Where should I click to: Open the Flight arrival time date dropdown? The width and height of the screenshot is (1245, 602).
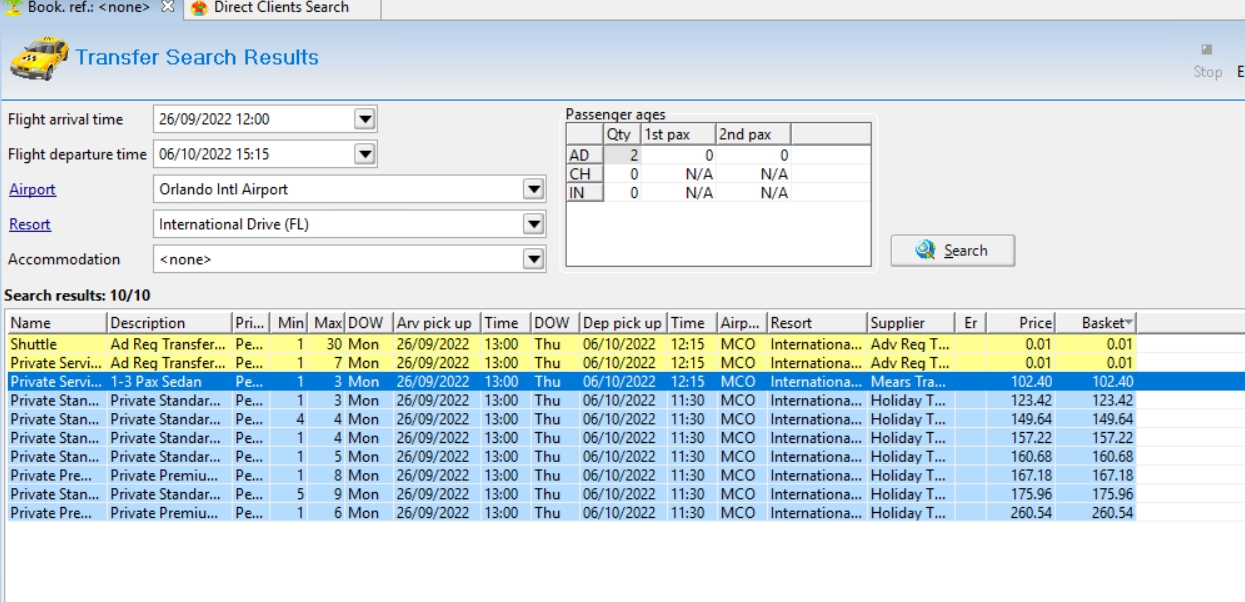point(365,120)
